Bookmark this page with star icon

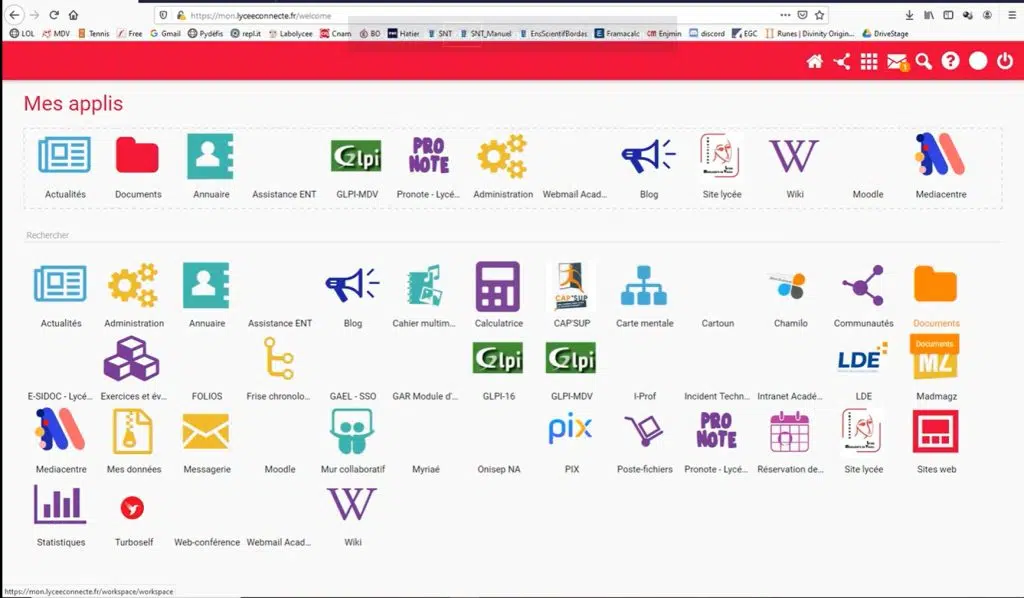pos(820,15)
